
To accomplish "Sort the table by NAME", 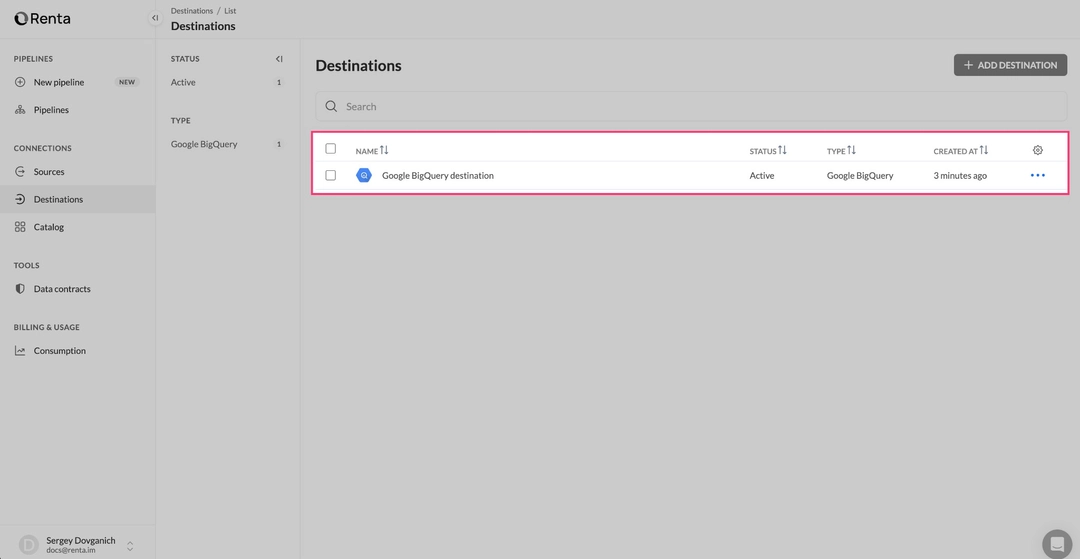I will [372, 150].
